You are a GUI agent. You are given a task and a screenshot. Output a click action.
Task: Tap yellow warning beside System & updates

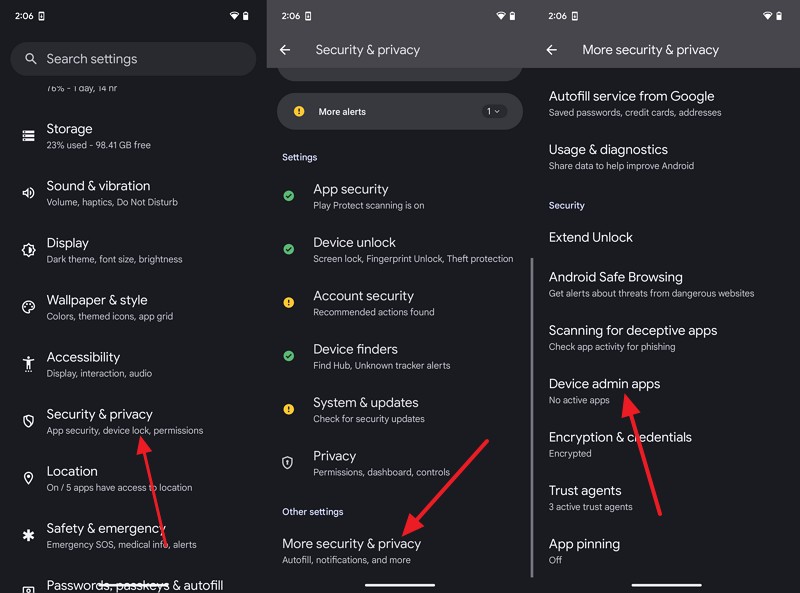(x=289, y=409)
